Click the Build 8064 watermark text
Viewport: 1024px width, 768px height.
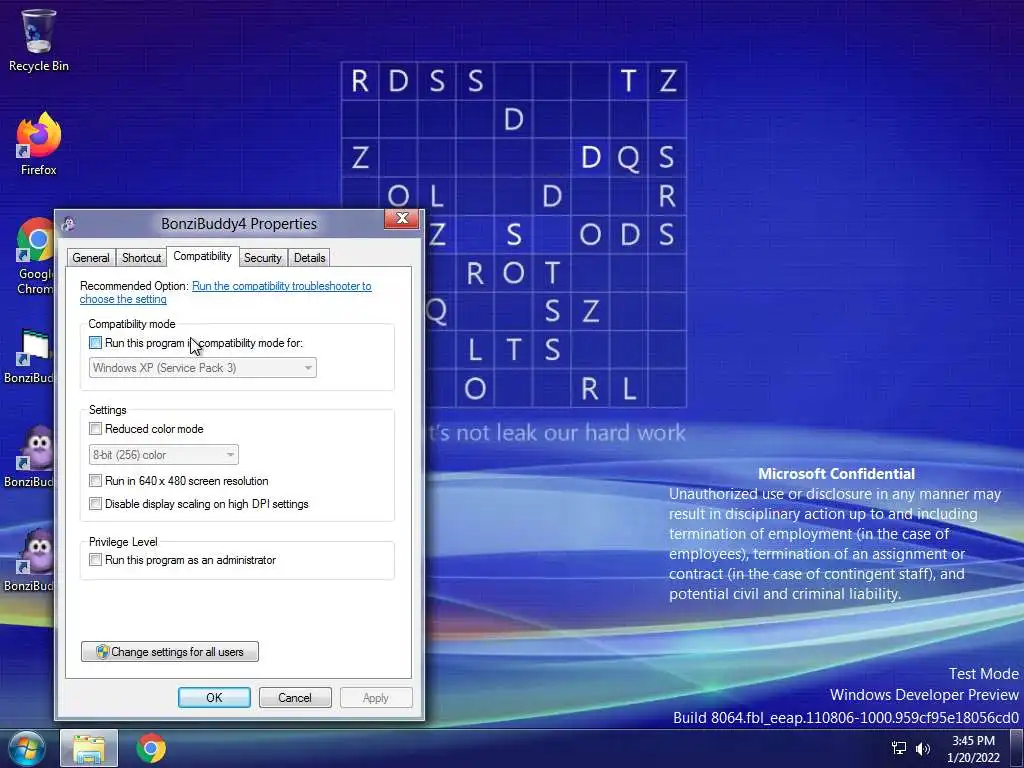pos(846,717)
